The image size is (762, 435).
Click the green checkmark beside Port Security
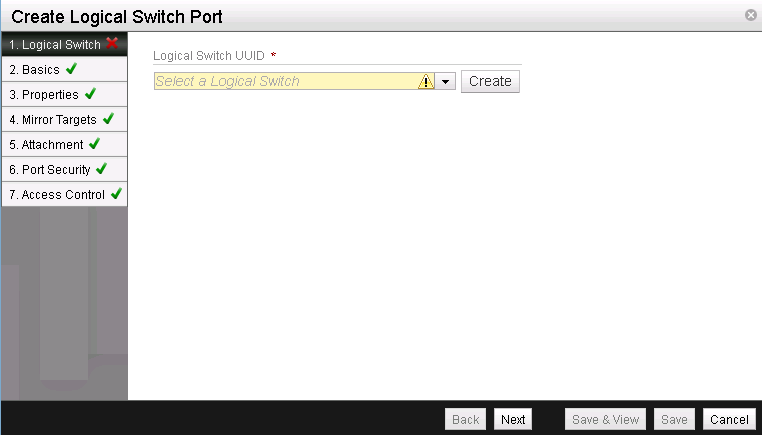tap(102, 169)
